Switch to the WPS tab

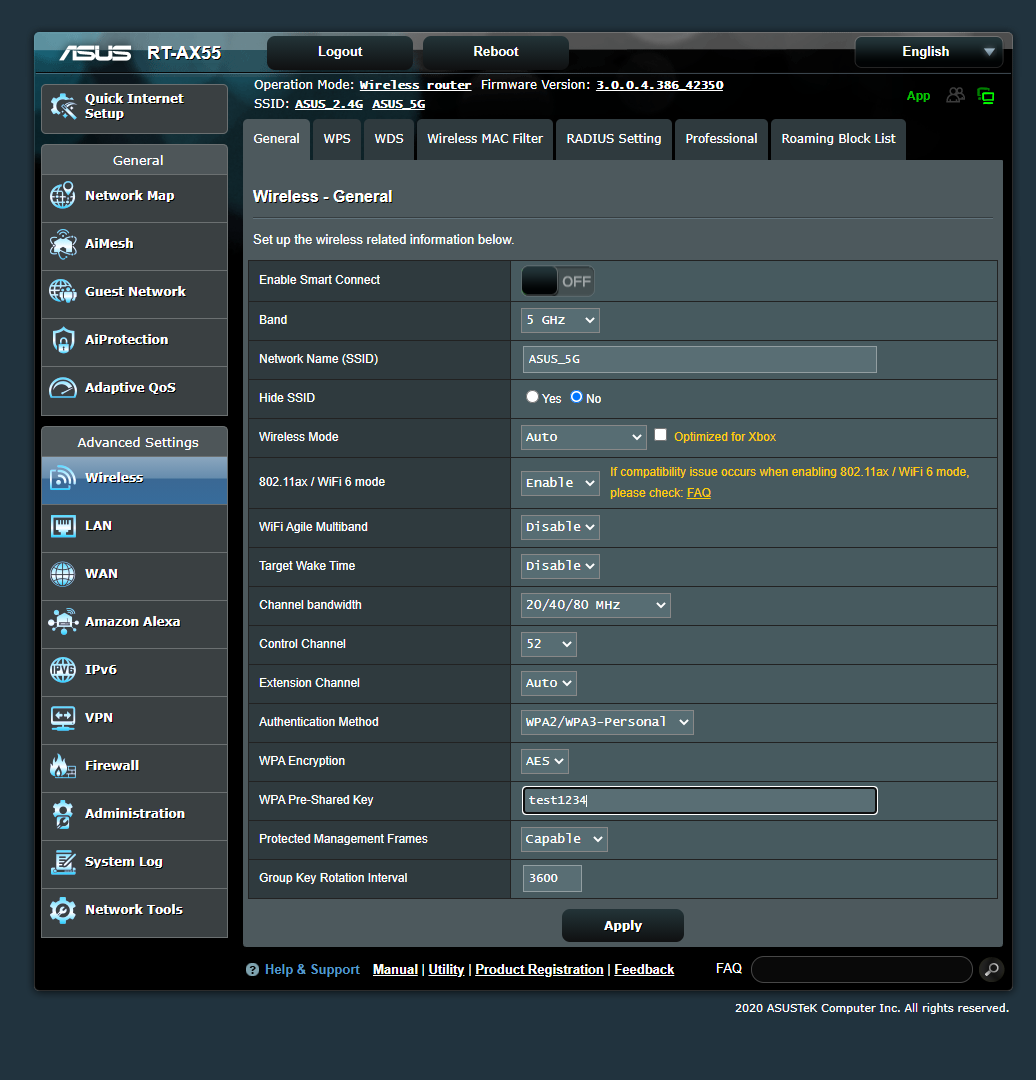click(x=337, y=139)
